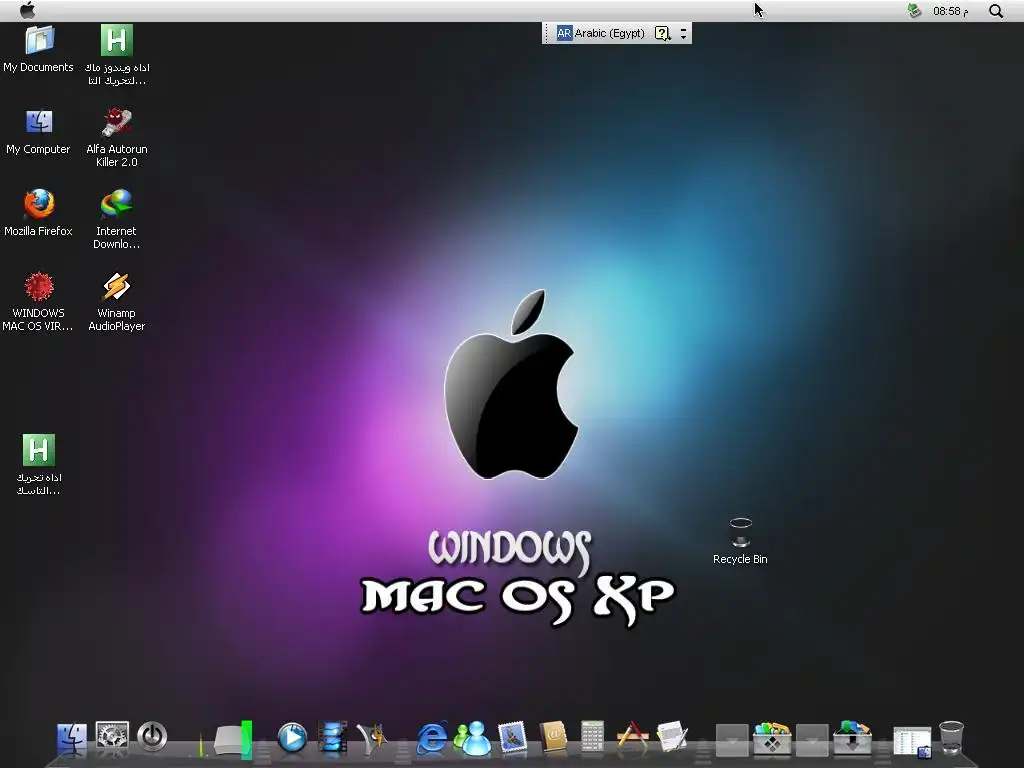Open the applications stack box in dock

click(x=772, y=739)
